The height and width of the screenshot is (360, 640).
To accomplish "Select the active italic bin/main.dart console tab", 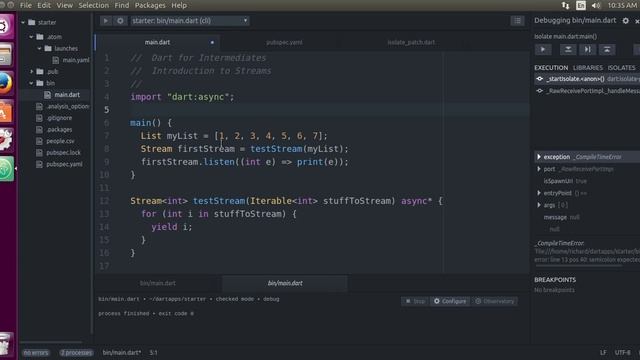I will coord(285,283).
